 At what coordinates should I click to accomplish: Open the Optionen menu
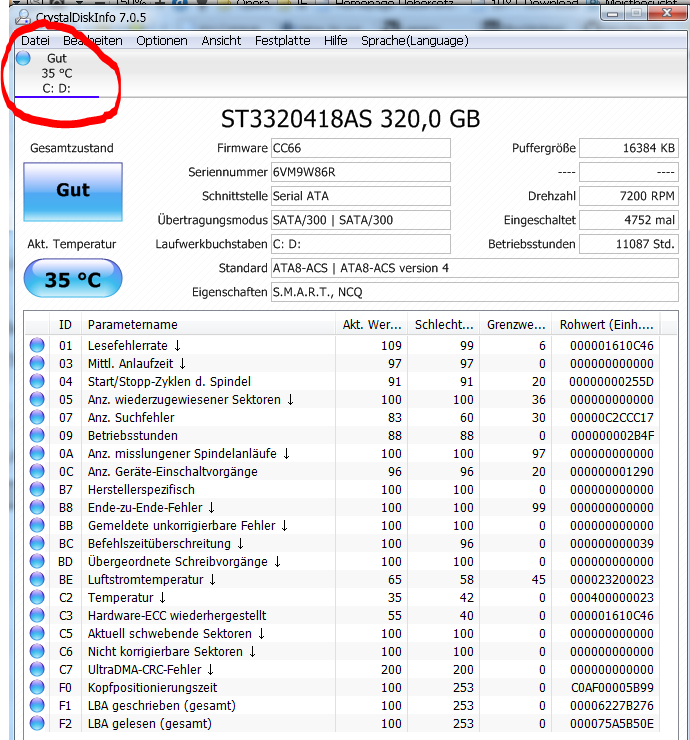(x=161, y=41)
